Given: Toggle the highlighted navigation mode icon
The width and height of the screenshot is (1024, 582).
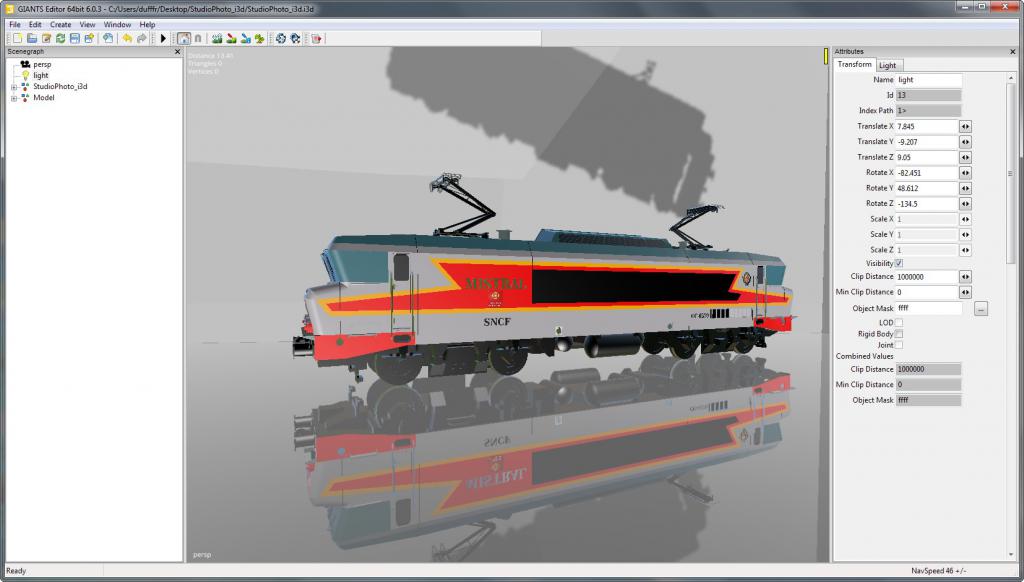Looking at the screenshot, I should pos(184,39).
